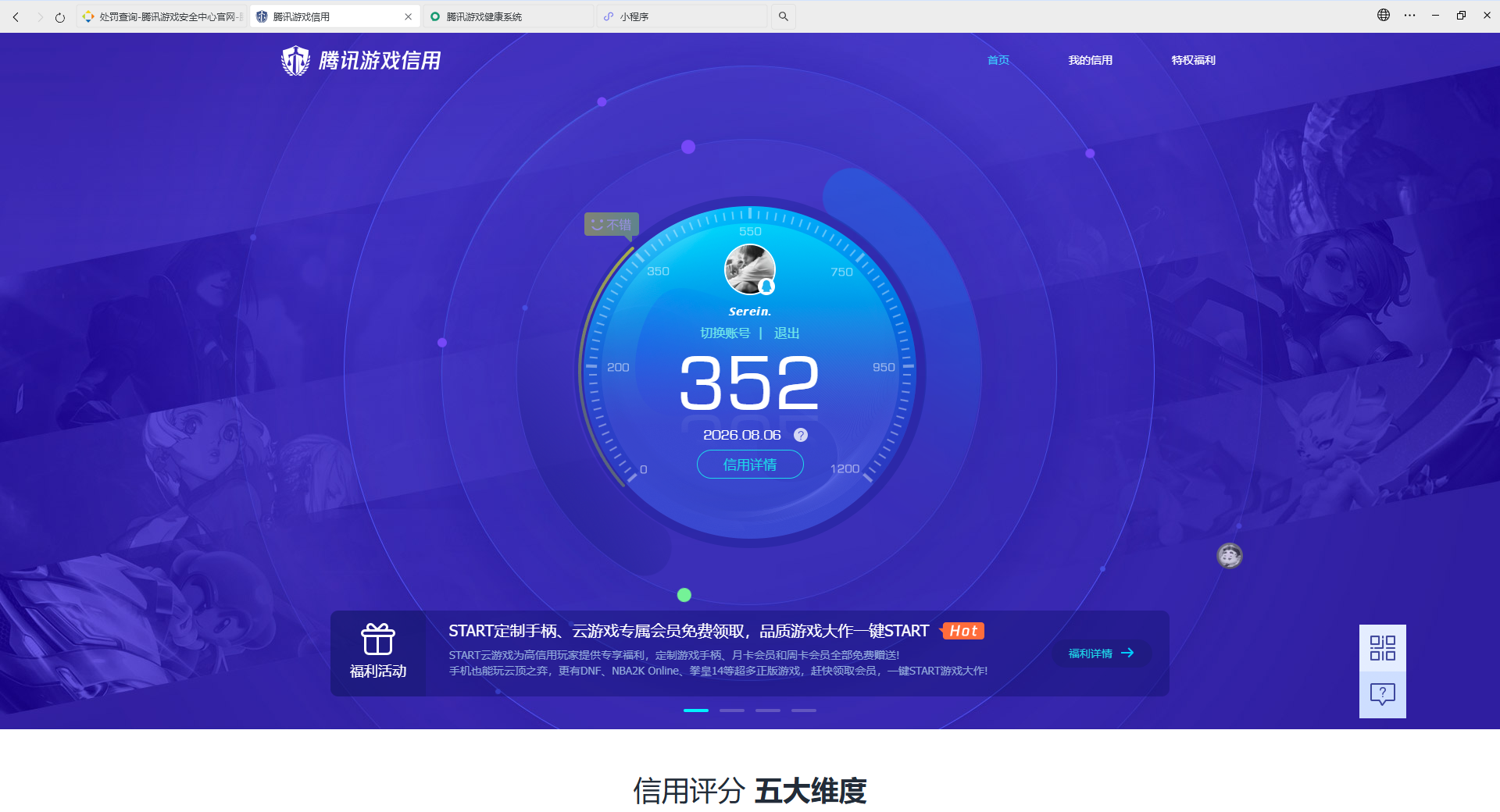This screenshot has height=812, width=1500.
Task: Click 退出 to log out
Action: (787, 333)
